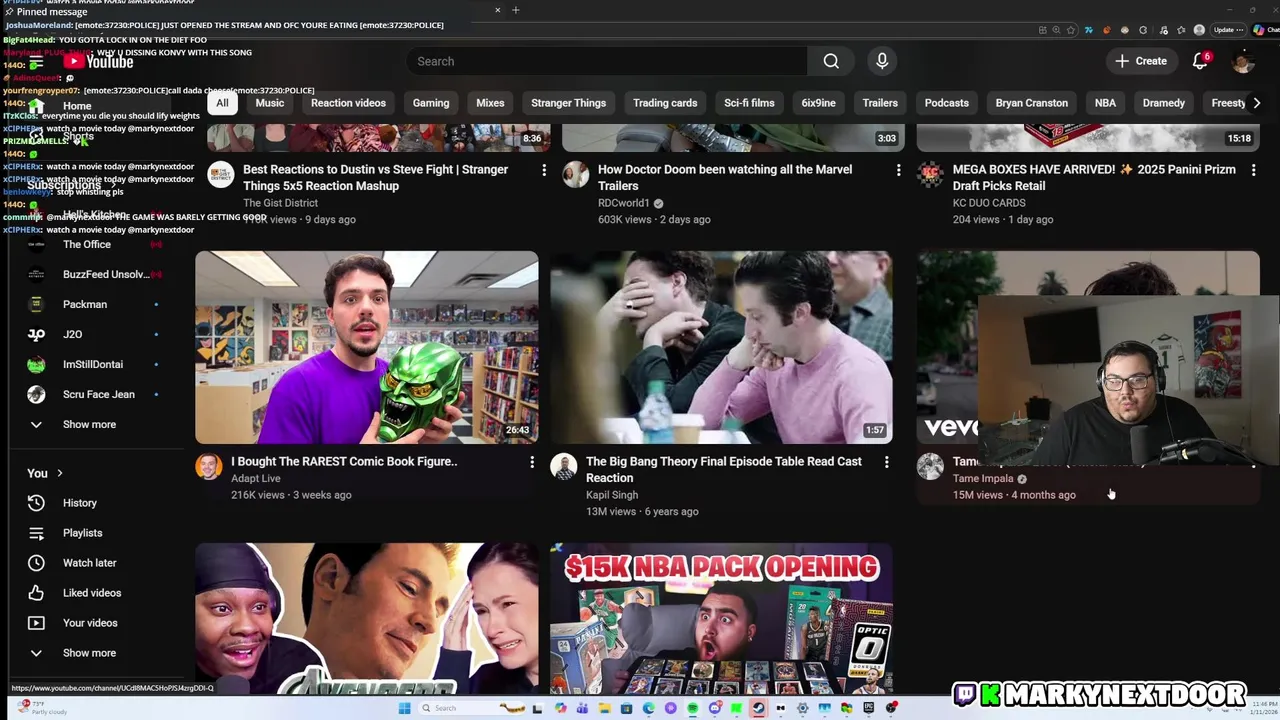Open a new browser tab with plus

(x=516, y=10)
